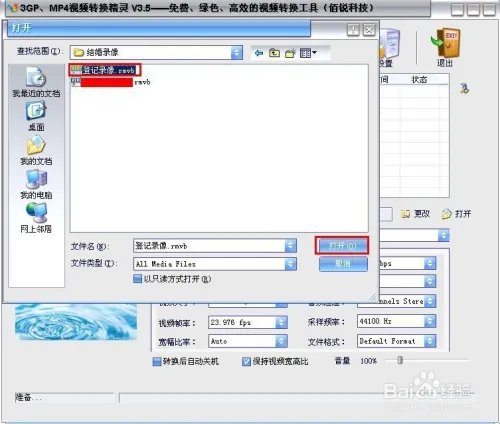Go up one folder level icon
This screenshot has height=424, width=500.
(x=274, y=53)
